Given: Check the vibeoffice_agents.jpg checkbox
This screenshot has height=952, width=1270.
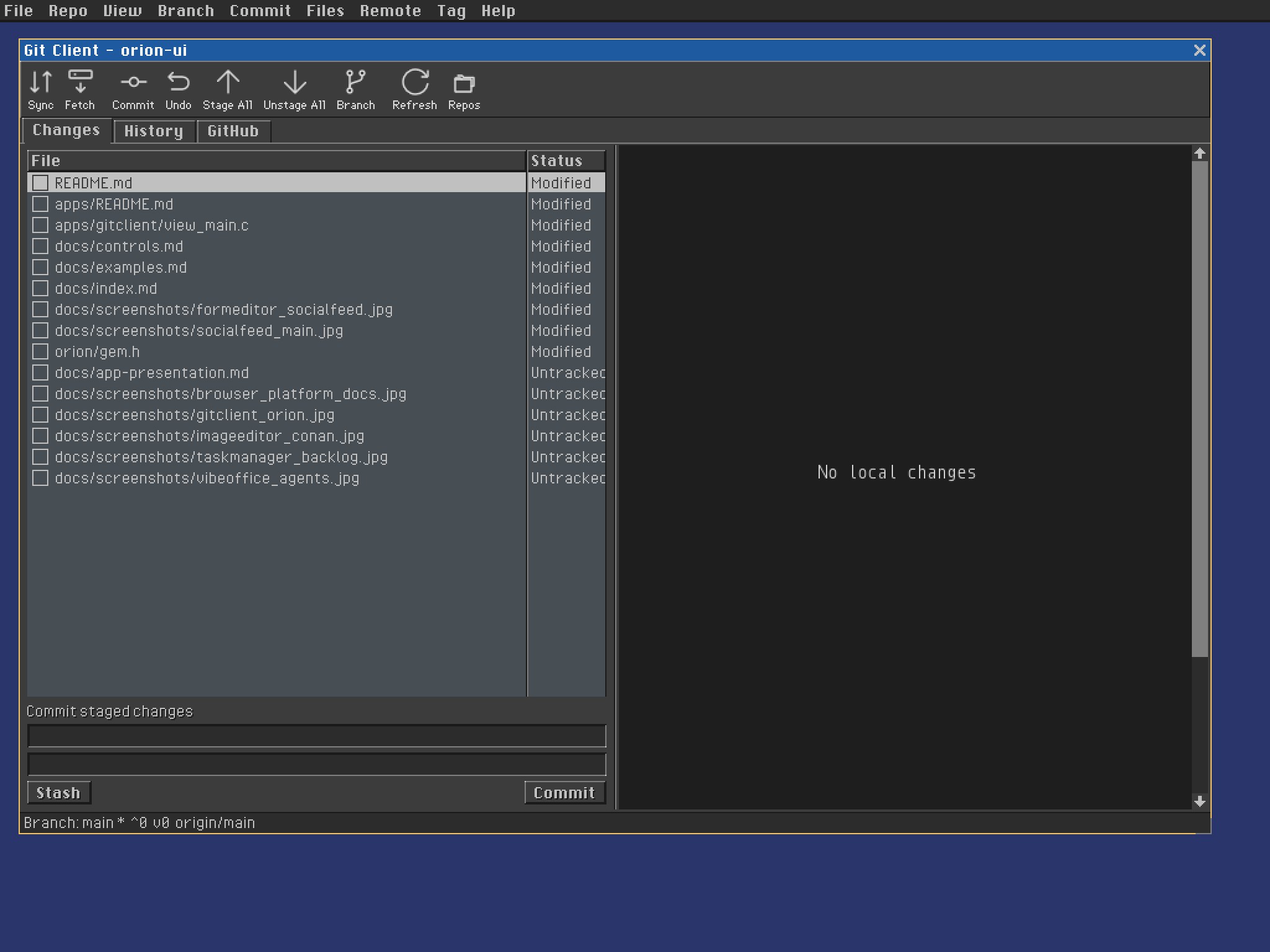Looking at the screenshot, I should (x=40, y=478).
